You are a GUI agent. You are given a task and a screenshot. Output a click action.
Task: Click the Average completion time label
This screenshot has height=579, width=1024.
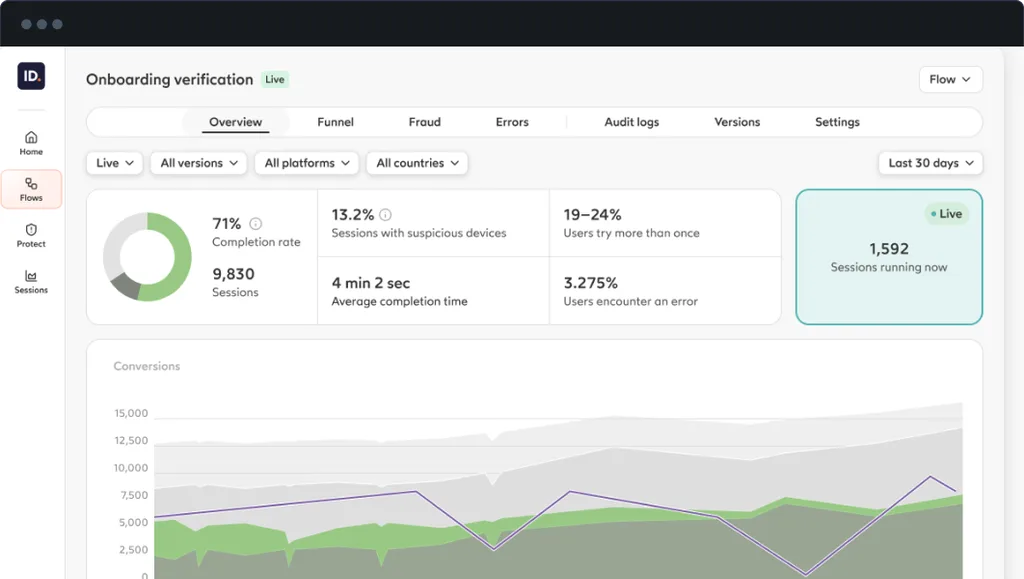coord(399,302)
